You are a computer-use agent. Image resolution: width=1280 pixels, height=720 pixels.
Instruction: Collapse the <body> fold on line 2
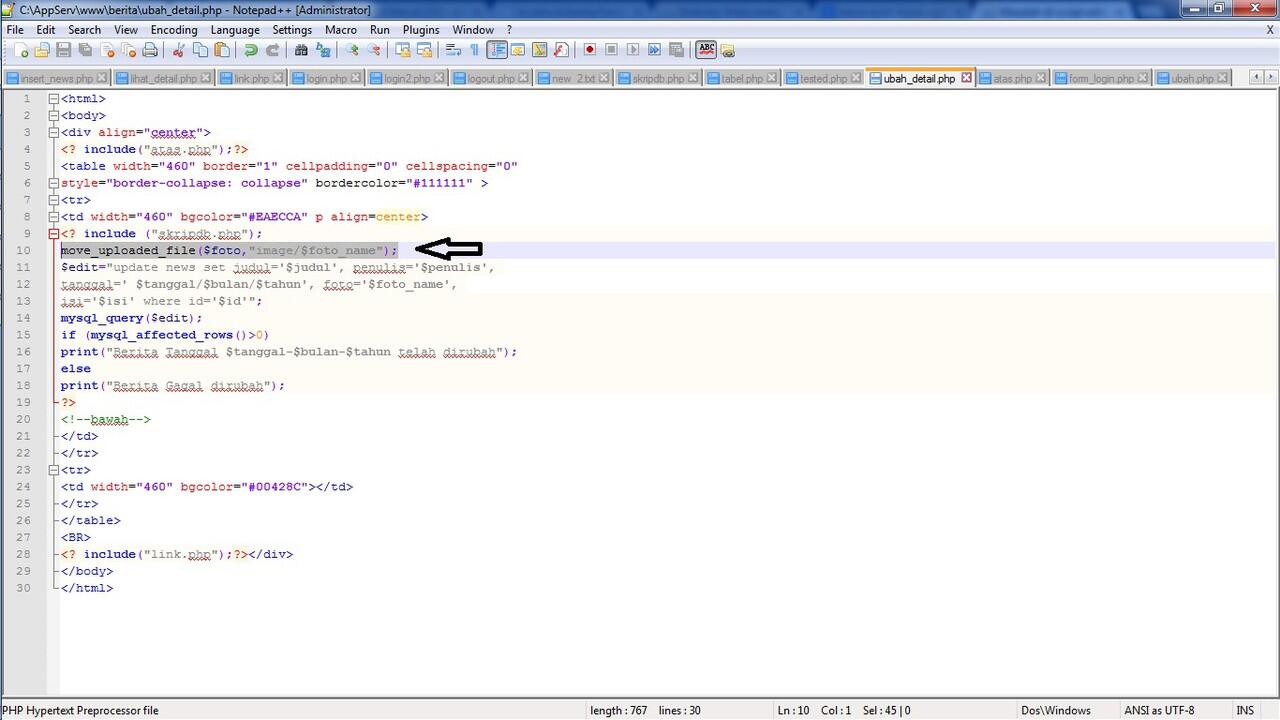[x=53, y=116]
